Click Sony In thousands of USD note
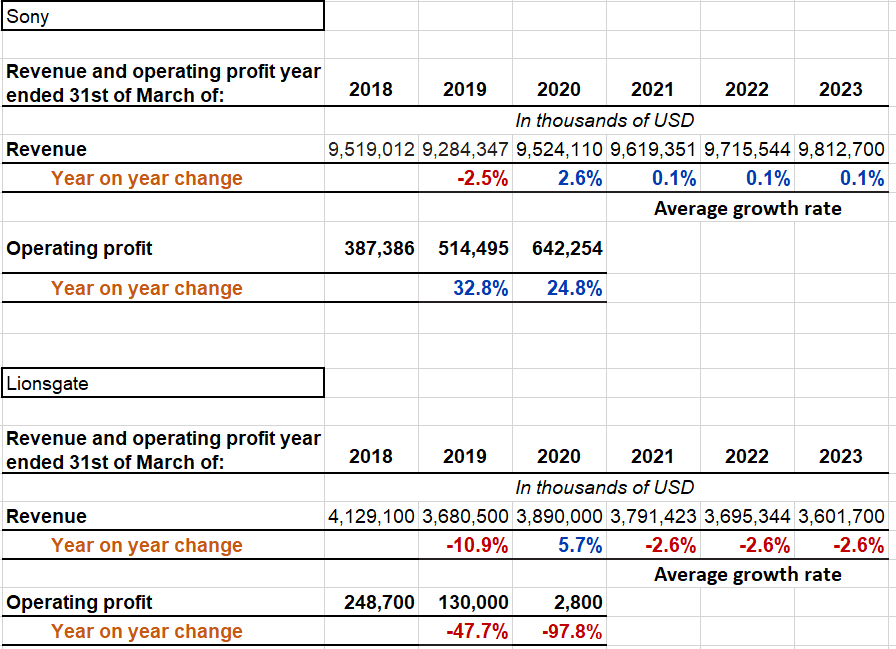896x649 pixels. pyautogui.click(x=605, y=120)
